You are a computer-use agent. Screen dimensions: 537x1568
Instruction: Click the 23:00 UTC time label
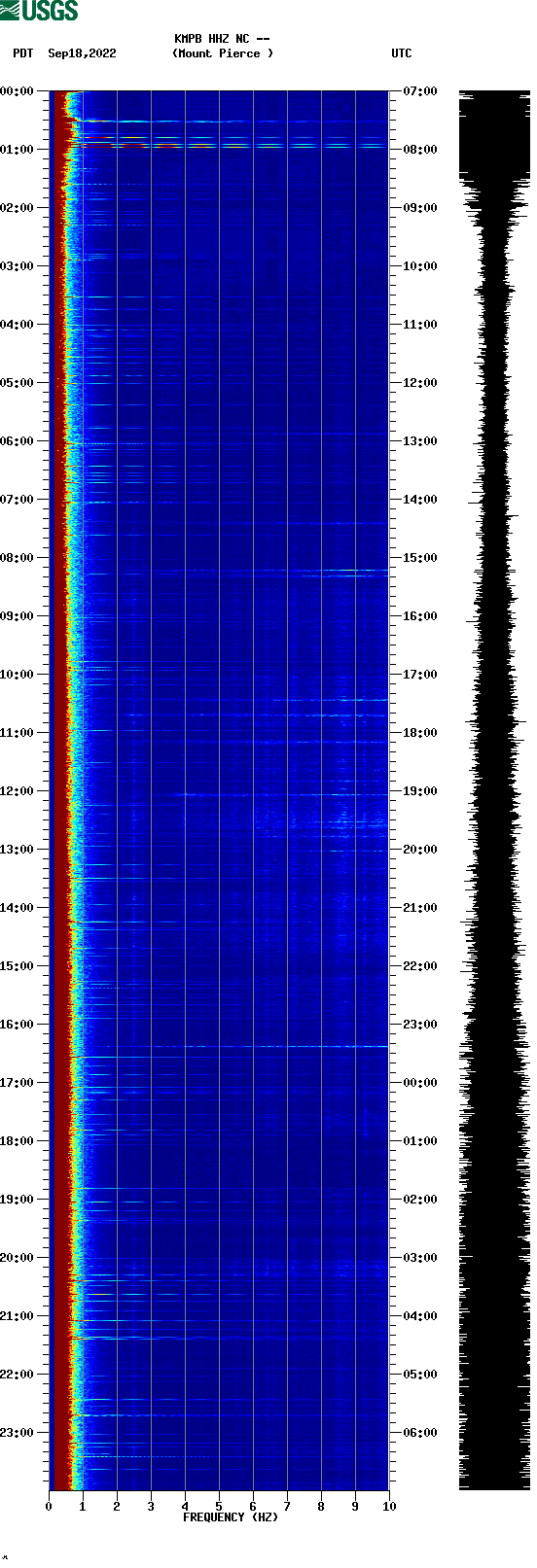(420, 1025)
